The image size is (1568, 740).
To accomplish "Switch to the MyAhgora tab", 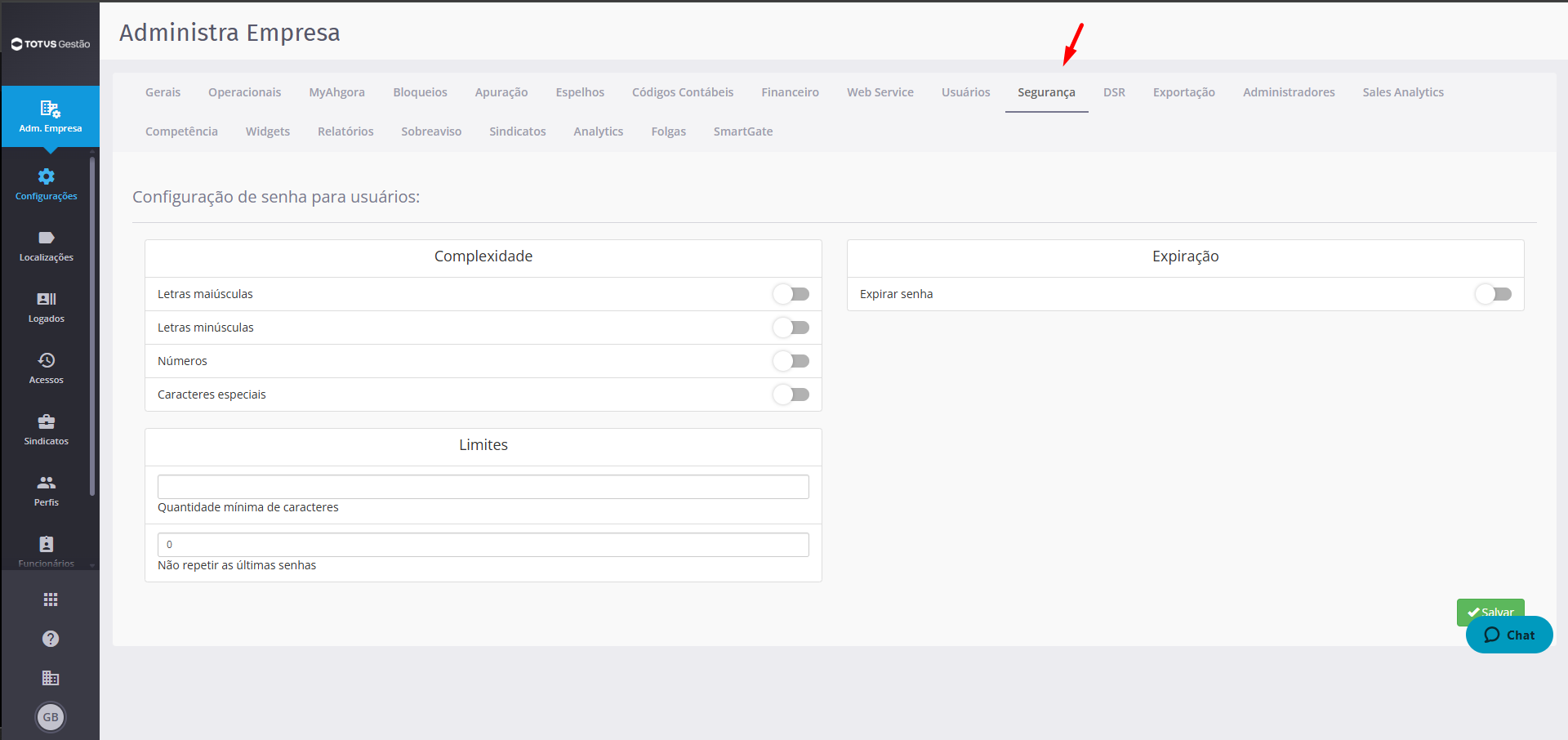I will coord(336,92).
